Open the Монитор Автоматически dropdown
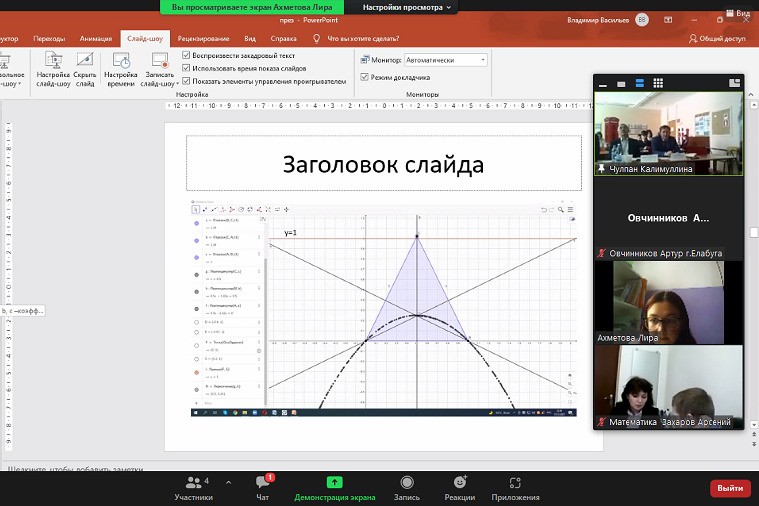Viewport: 759px width, 506px height. 446,60
